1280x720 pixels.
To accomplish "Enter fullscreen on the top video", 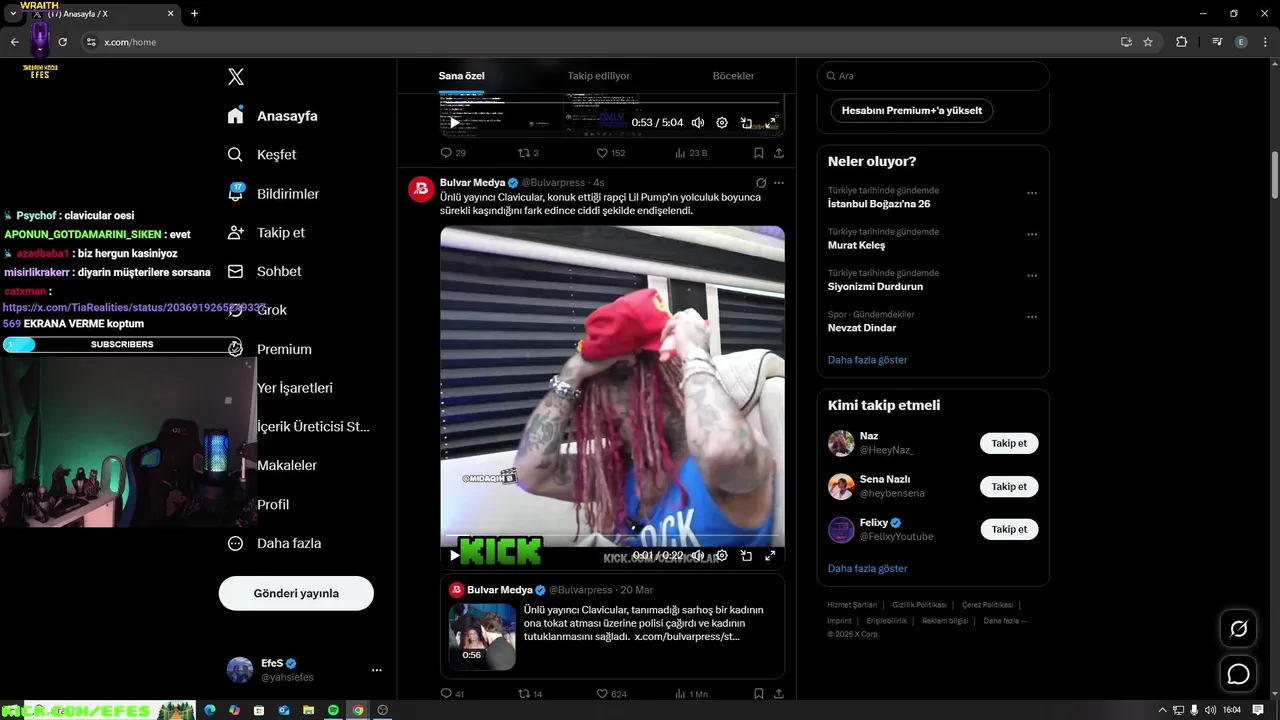I will coord(770,123).
